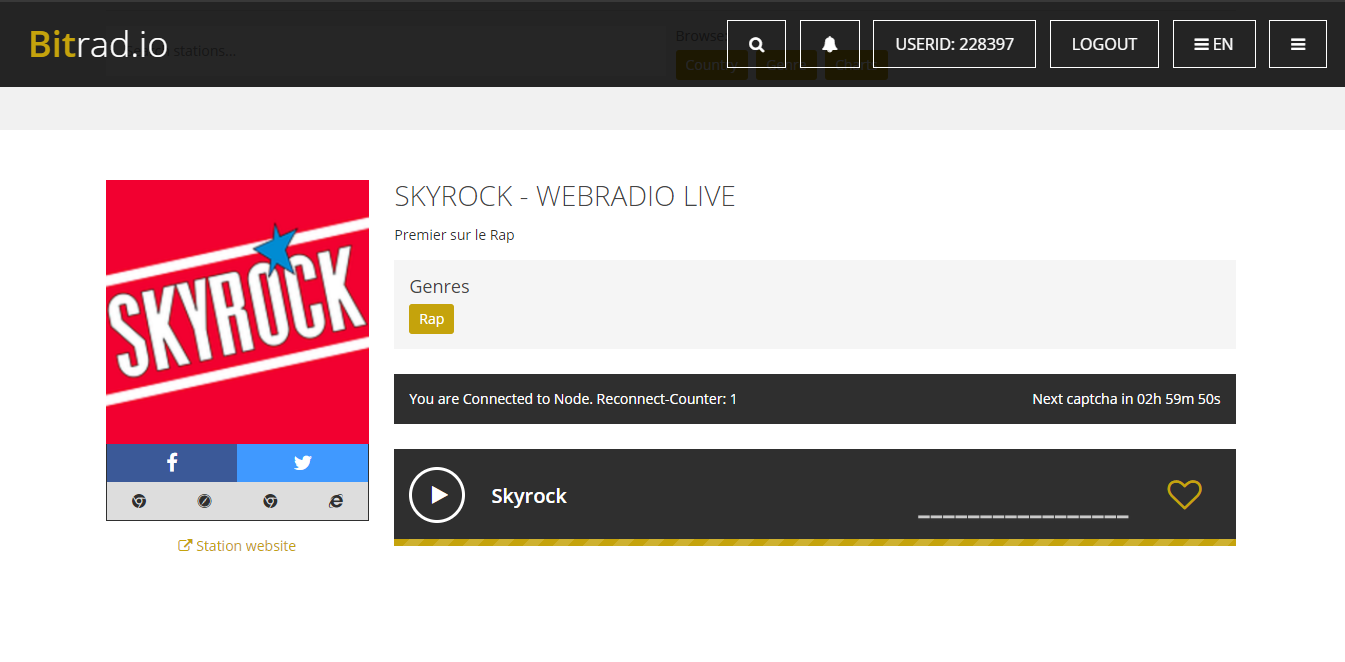Click the LOGOUT button
The height and width of the screenshot is (662, 1345).
[x=1104, y=44]
